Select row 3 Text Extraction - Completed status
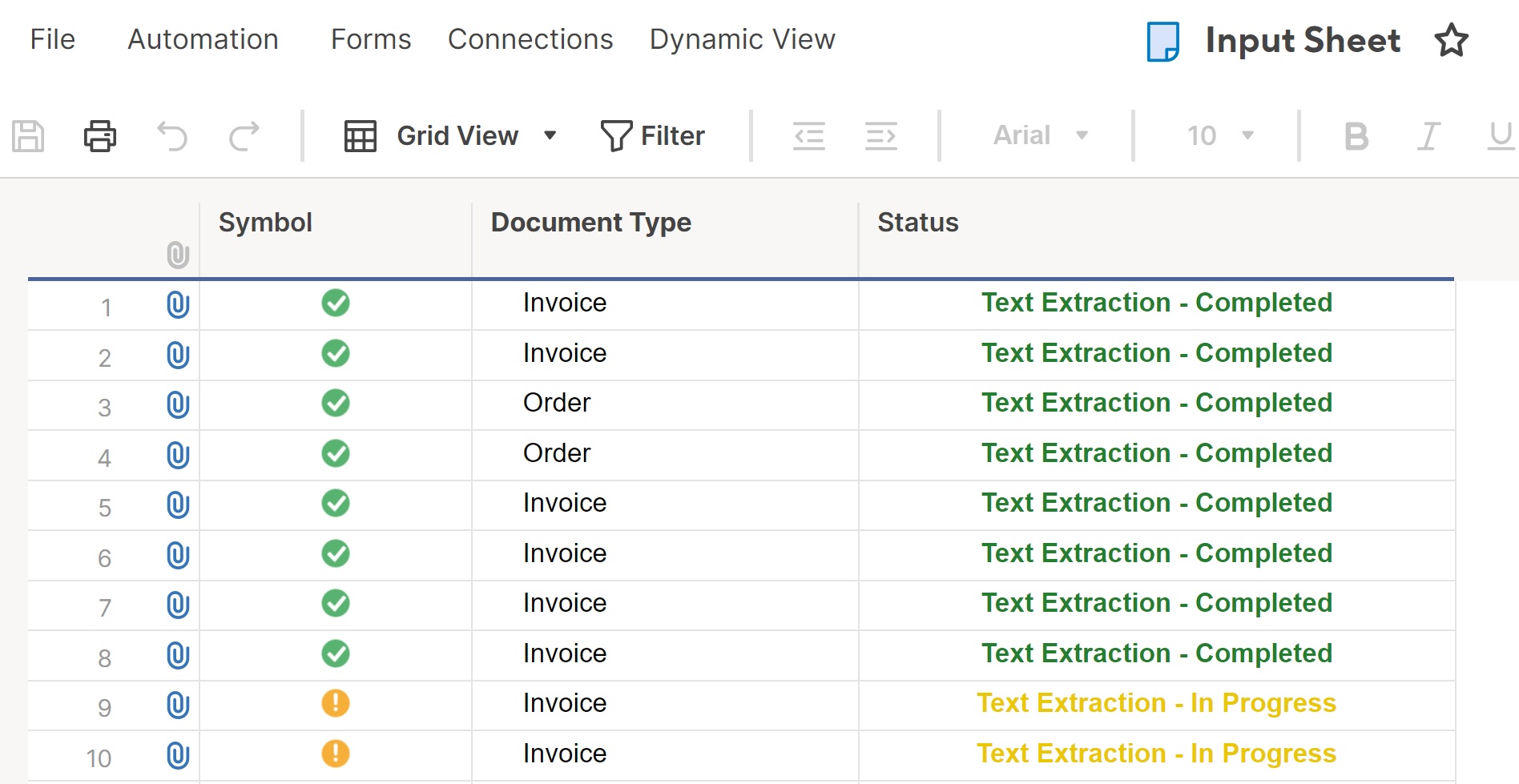Image resolution: width=1519 pixels, height=784 pixels. (x=1157, y=404)
